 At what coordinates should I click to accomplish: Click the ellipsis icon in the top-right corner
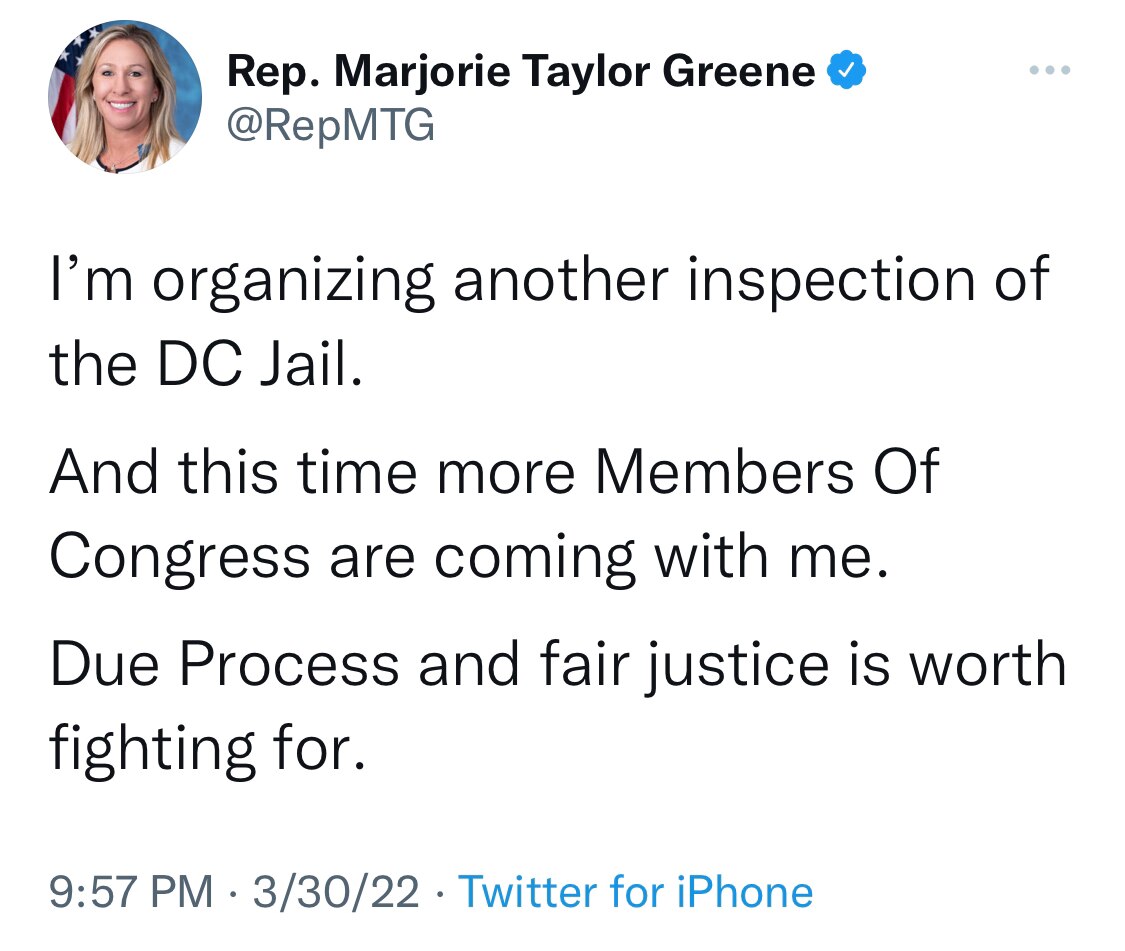pyautogui.click(x=1049, y=68)
